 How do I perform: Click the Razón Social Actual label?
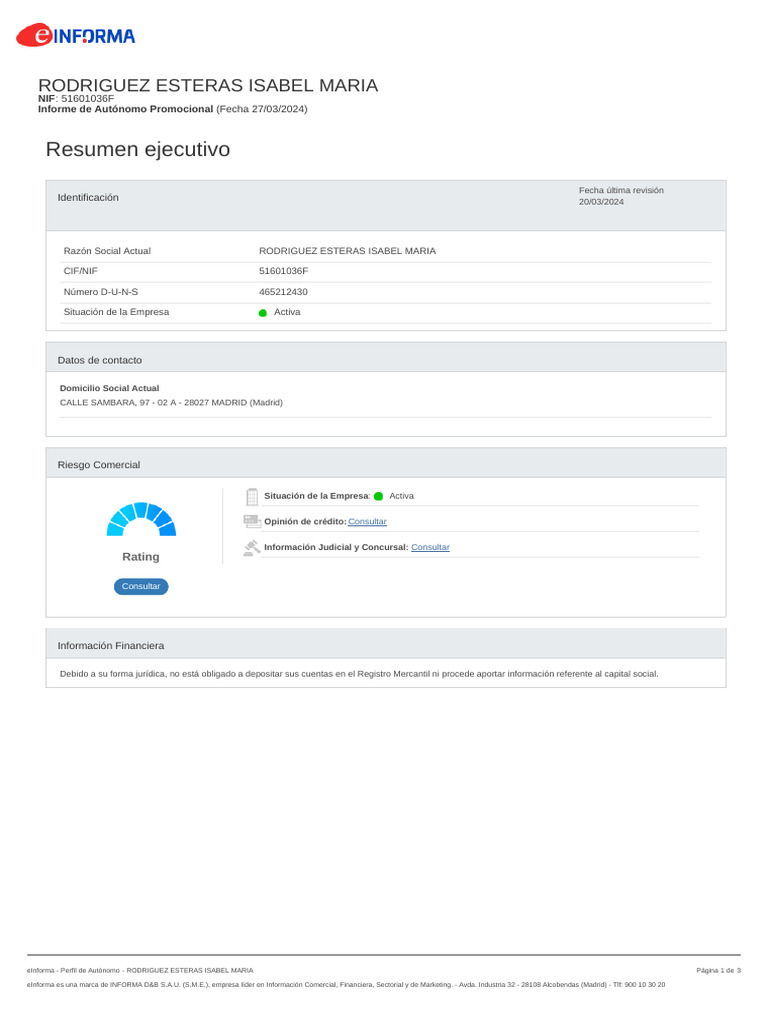107,251
